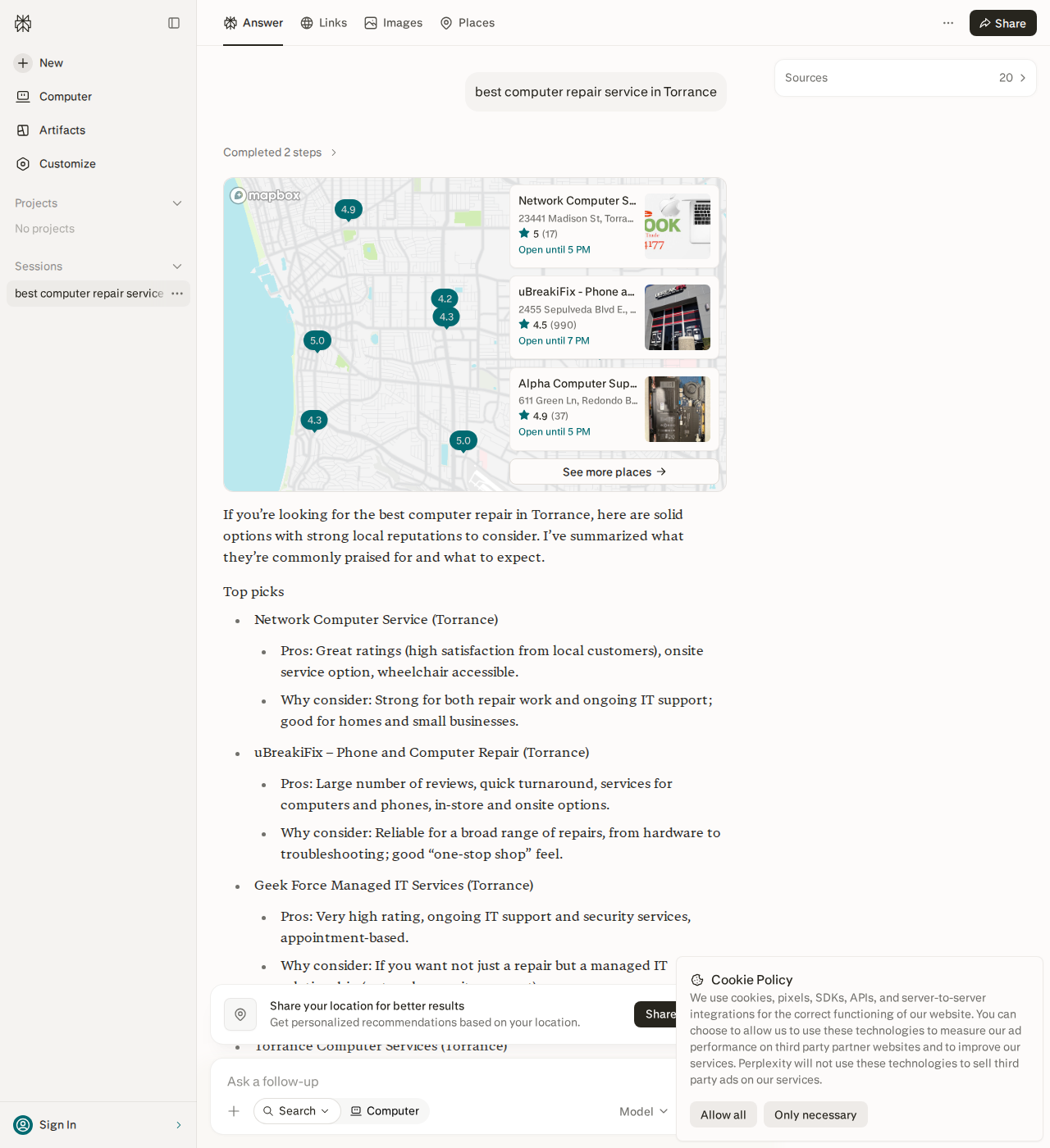Switch to the Places tab

coord(468,23)
